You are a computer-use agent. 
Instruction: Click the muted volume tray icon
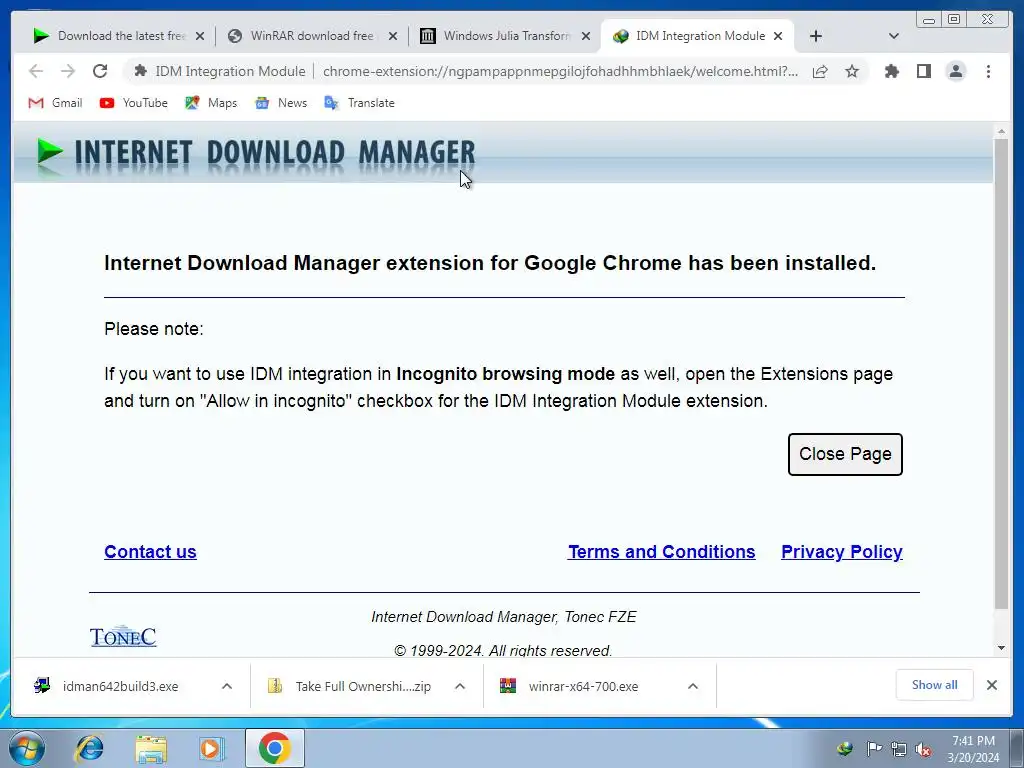click(x=923, y=749)
